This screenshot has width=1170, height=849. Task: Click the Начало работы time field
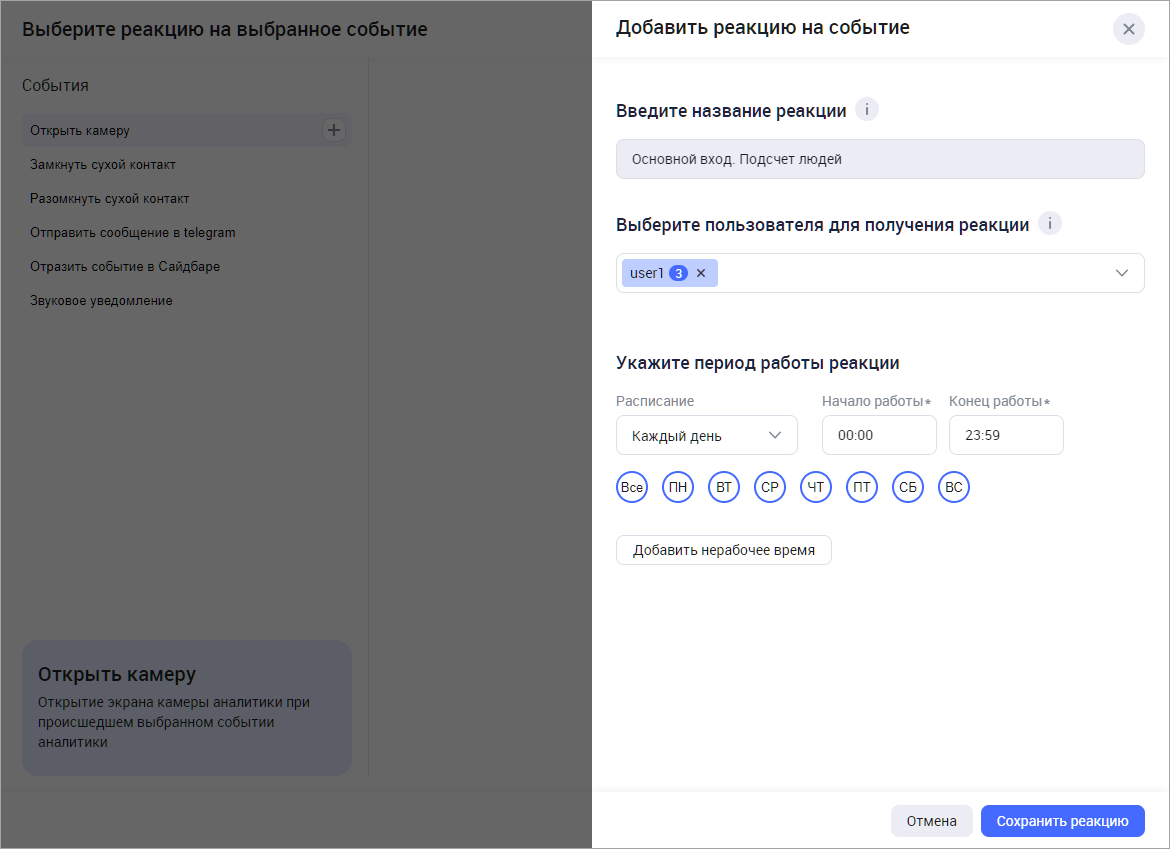(878, 435)
